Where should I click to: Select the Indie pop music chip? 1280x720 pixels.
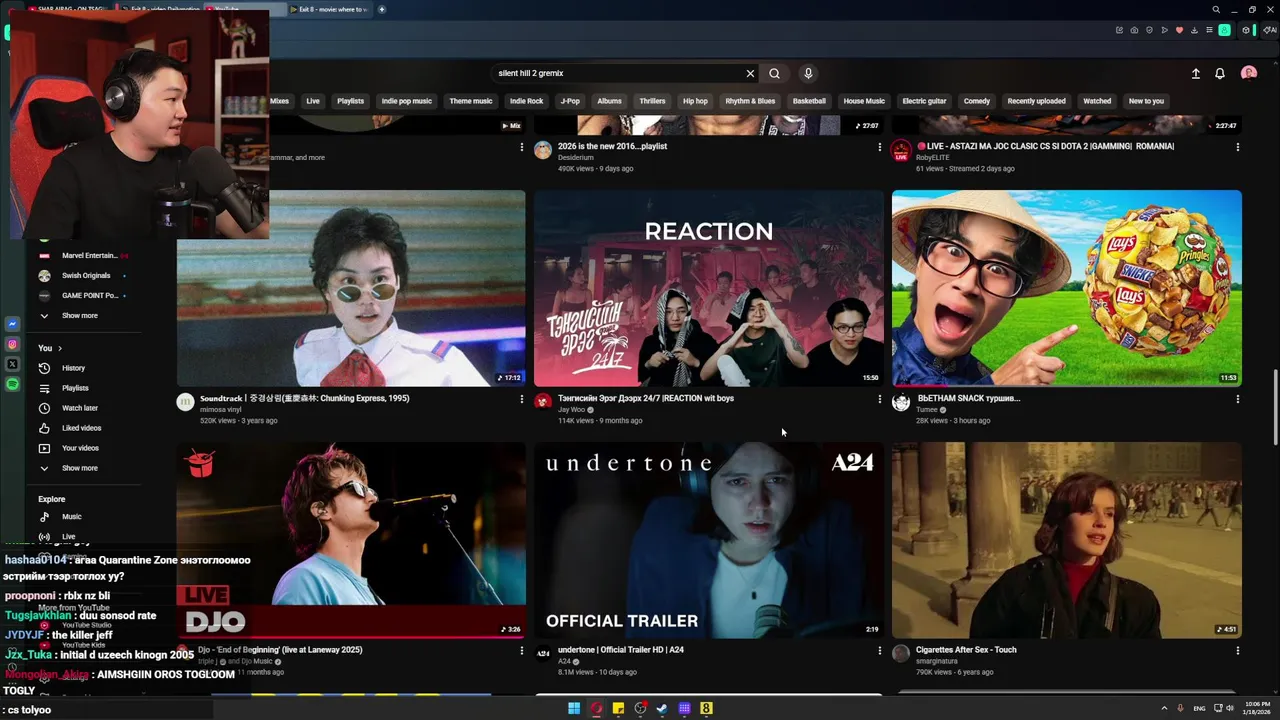(x=407, y=101)
